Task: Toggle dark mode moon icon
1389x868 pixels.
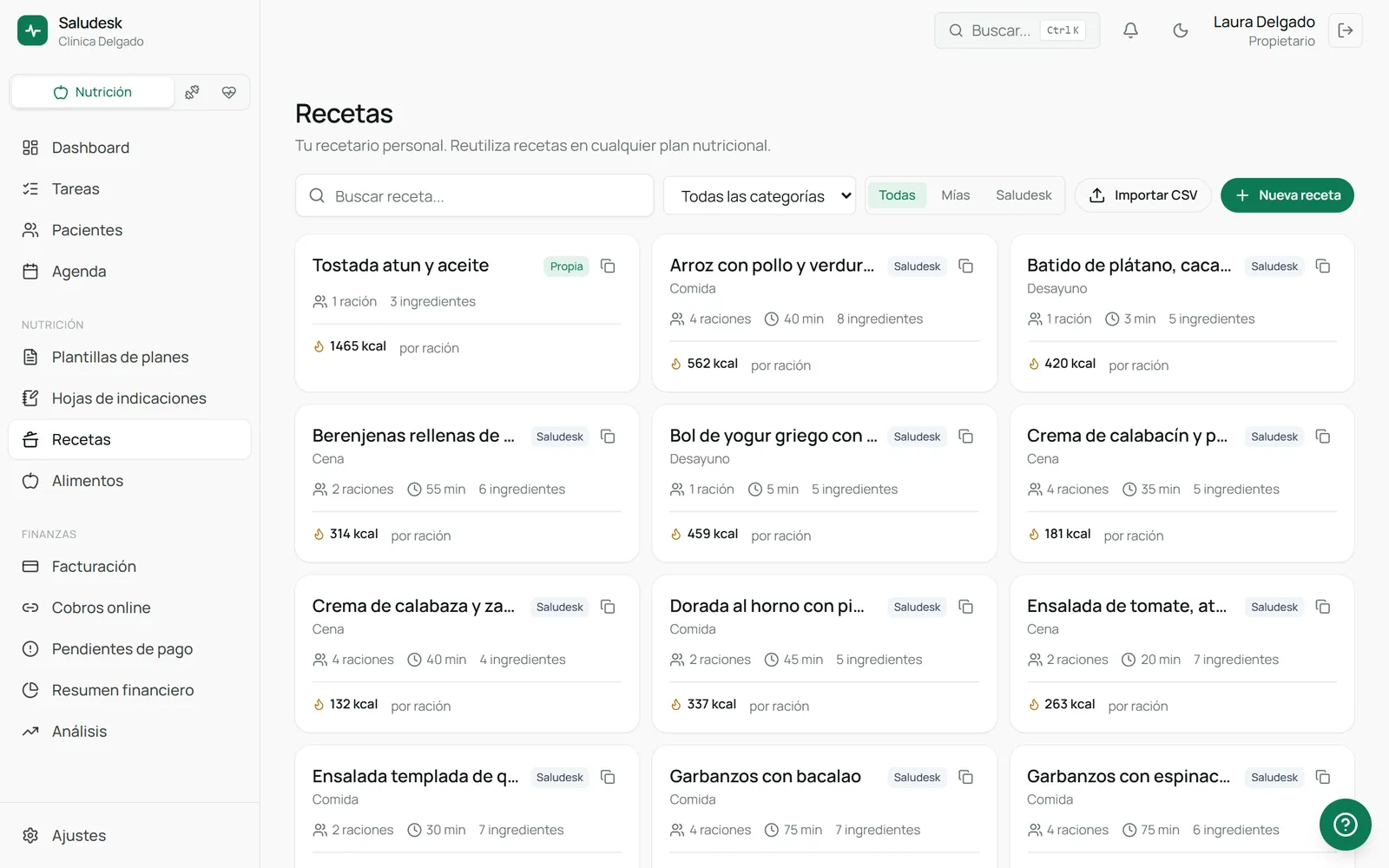Action: (x=1180, y=30)
